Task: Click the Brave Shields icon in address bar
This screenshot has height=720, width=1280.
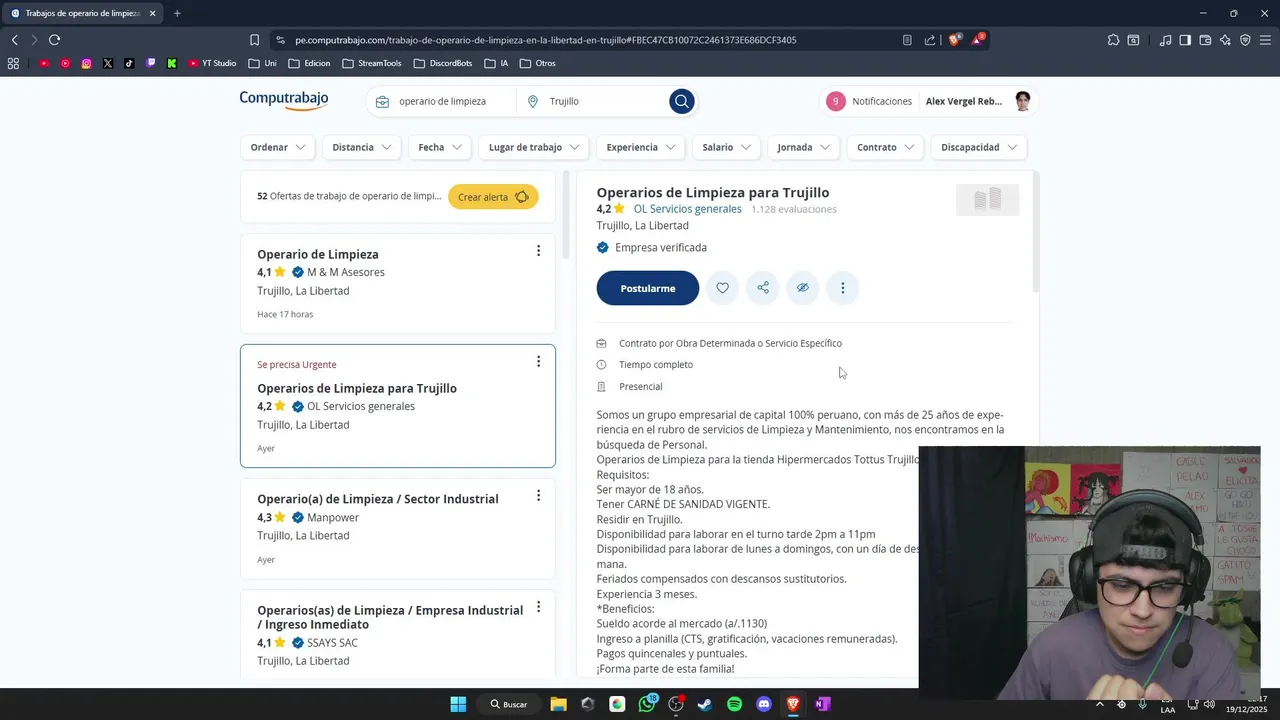Action: pos(954,40)
